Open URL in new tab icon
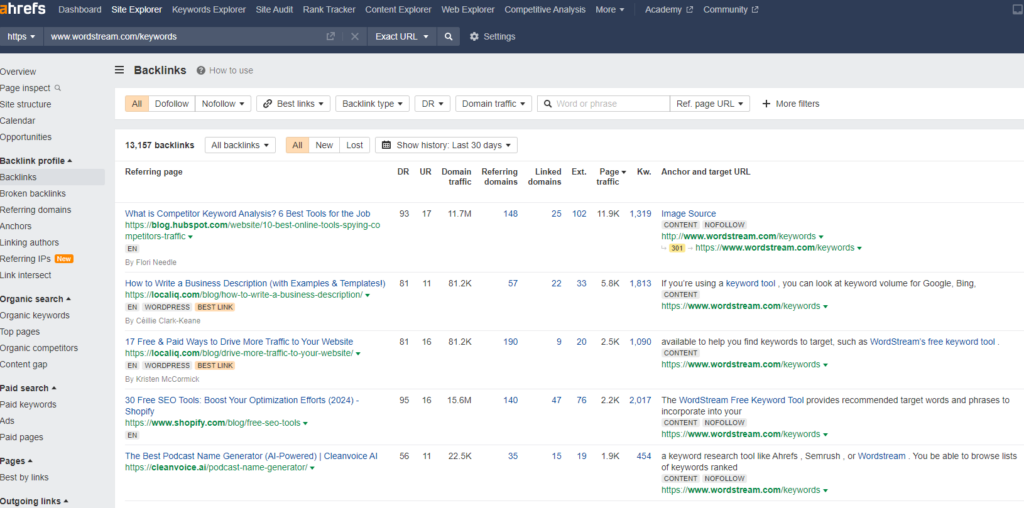 point(330,37)
